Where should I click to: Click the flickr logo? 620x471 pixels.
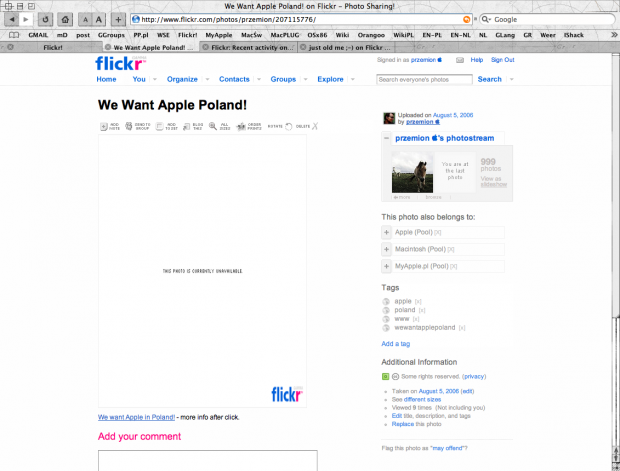[121, 63]
